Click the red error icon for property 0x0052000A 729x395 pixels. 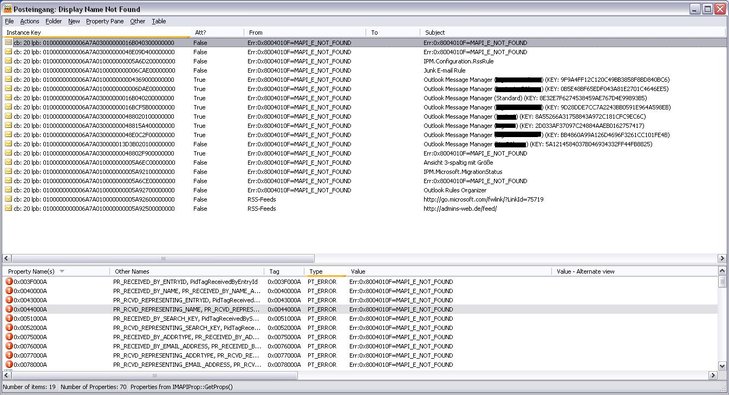pos(9,328)
